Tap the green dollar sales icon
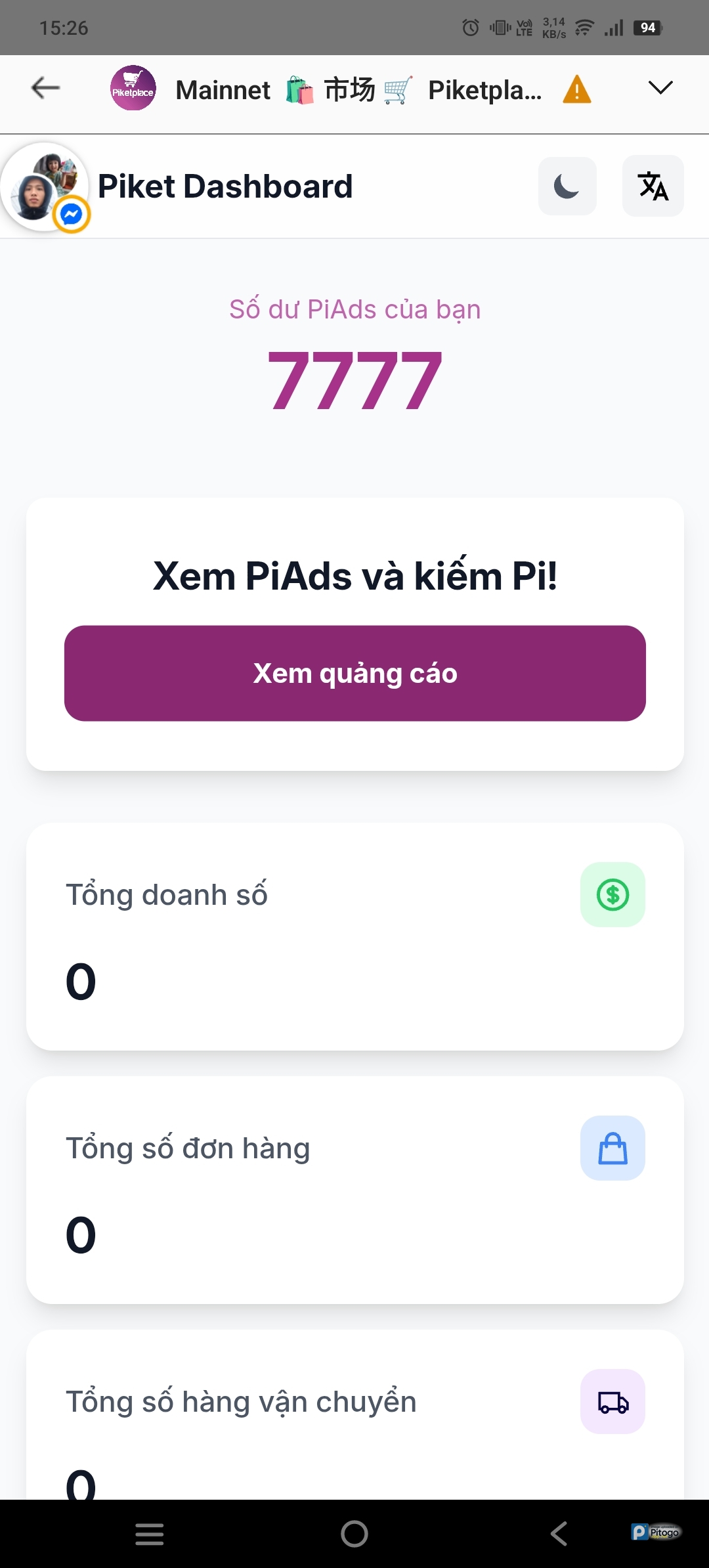 click(x=612, y=894)
